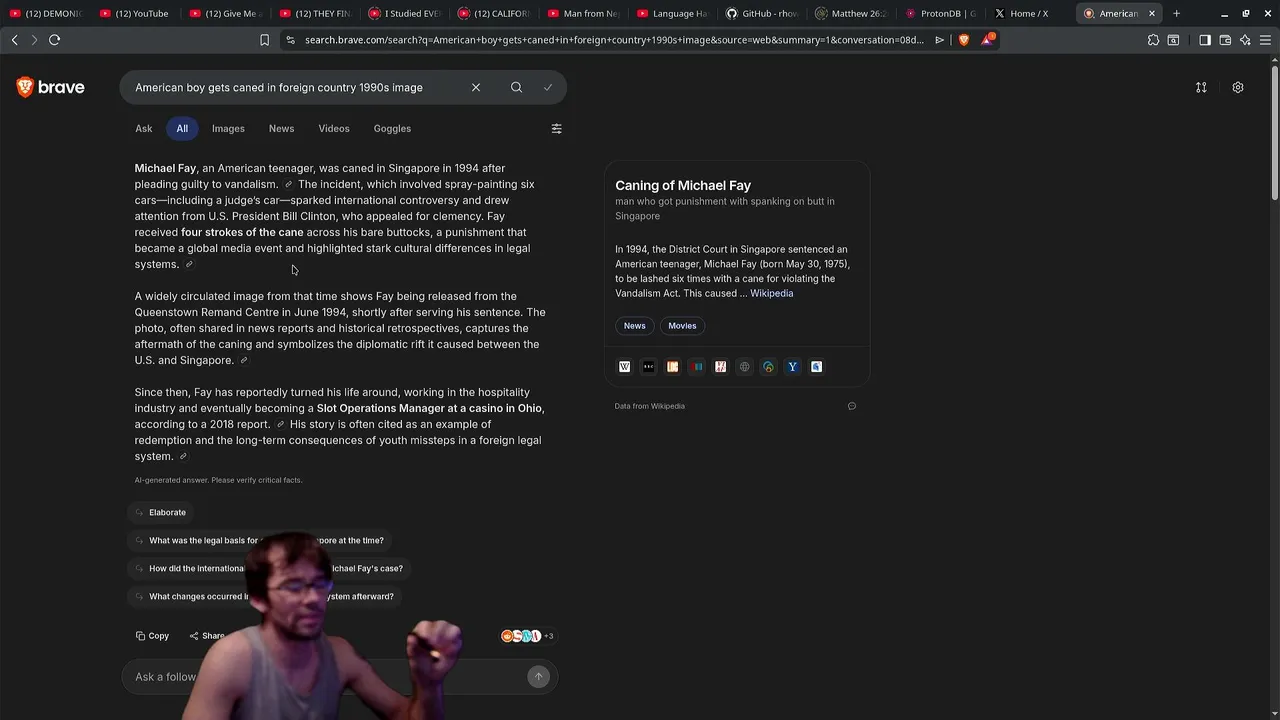Open citation link icon after 'U.S. and Singapore'
Image resolution: width=1280 pixels, height=720 pixels.
[243, 360]
